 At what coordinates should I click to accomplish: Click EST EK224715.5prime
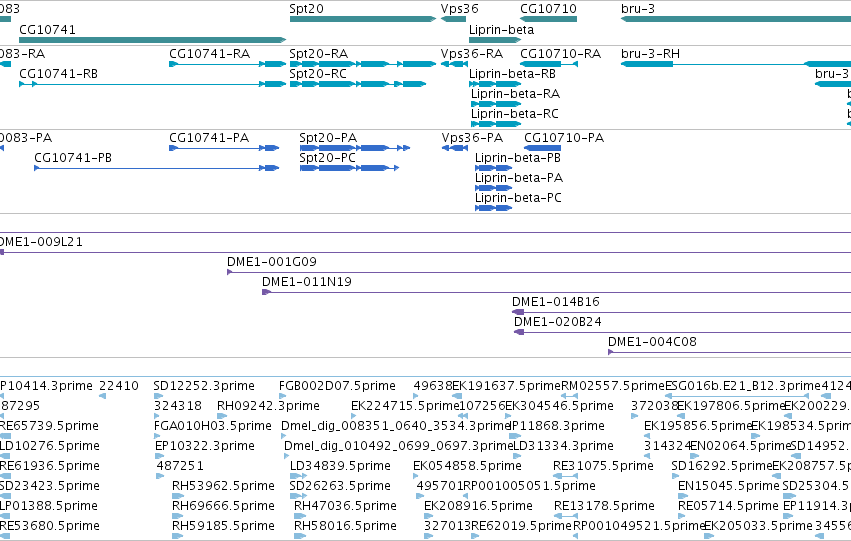(356, 416)
